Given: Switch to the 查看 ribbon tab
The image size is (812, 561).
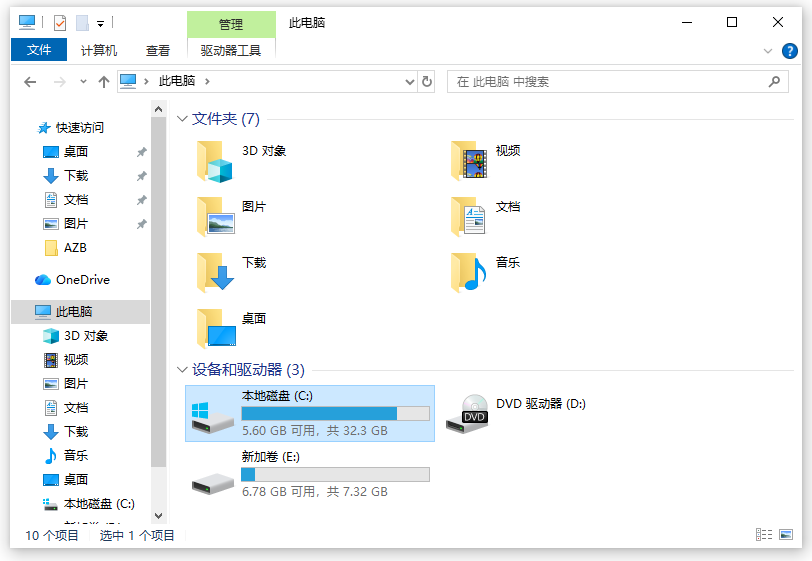Looking at the screenshot, I should pos(157,50).
